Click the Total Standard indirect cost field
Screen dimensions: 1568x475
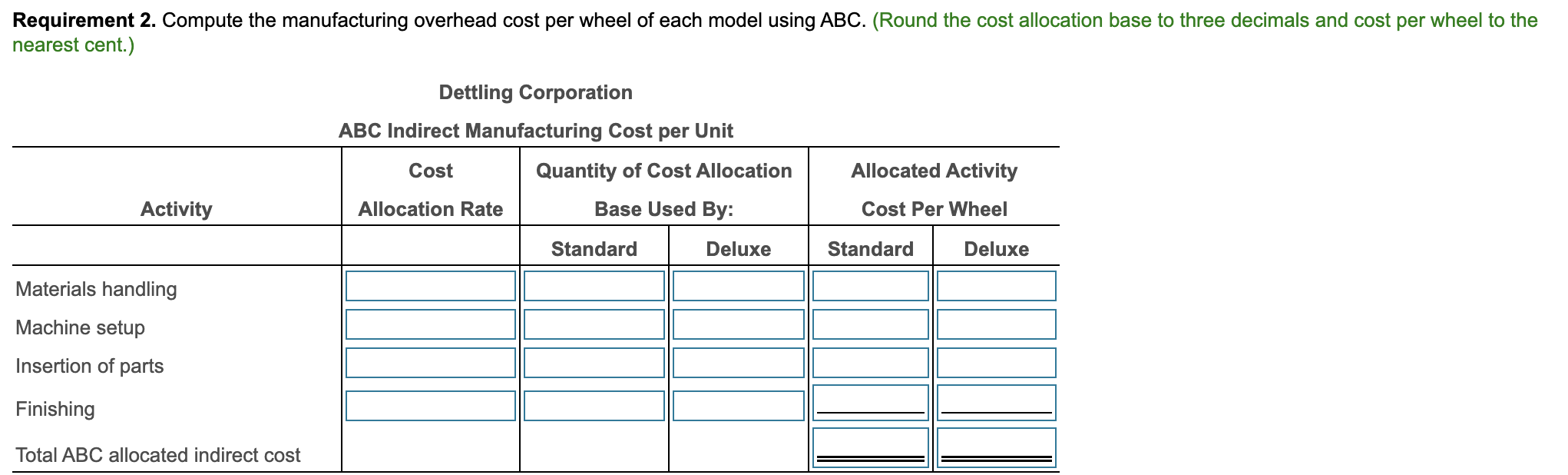click(870, 448)
